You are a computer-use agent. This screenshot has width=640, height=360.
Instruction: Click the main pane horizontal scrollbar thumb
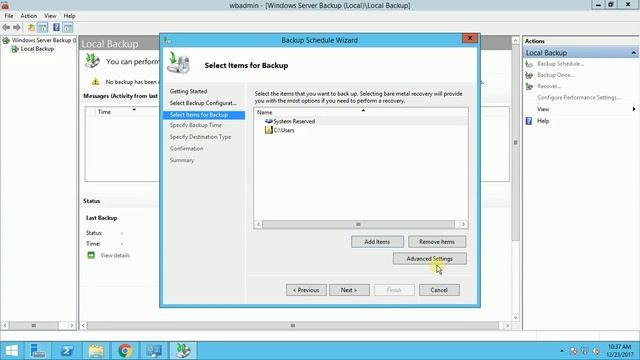293,326
